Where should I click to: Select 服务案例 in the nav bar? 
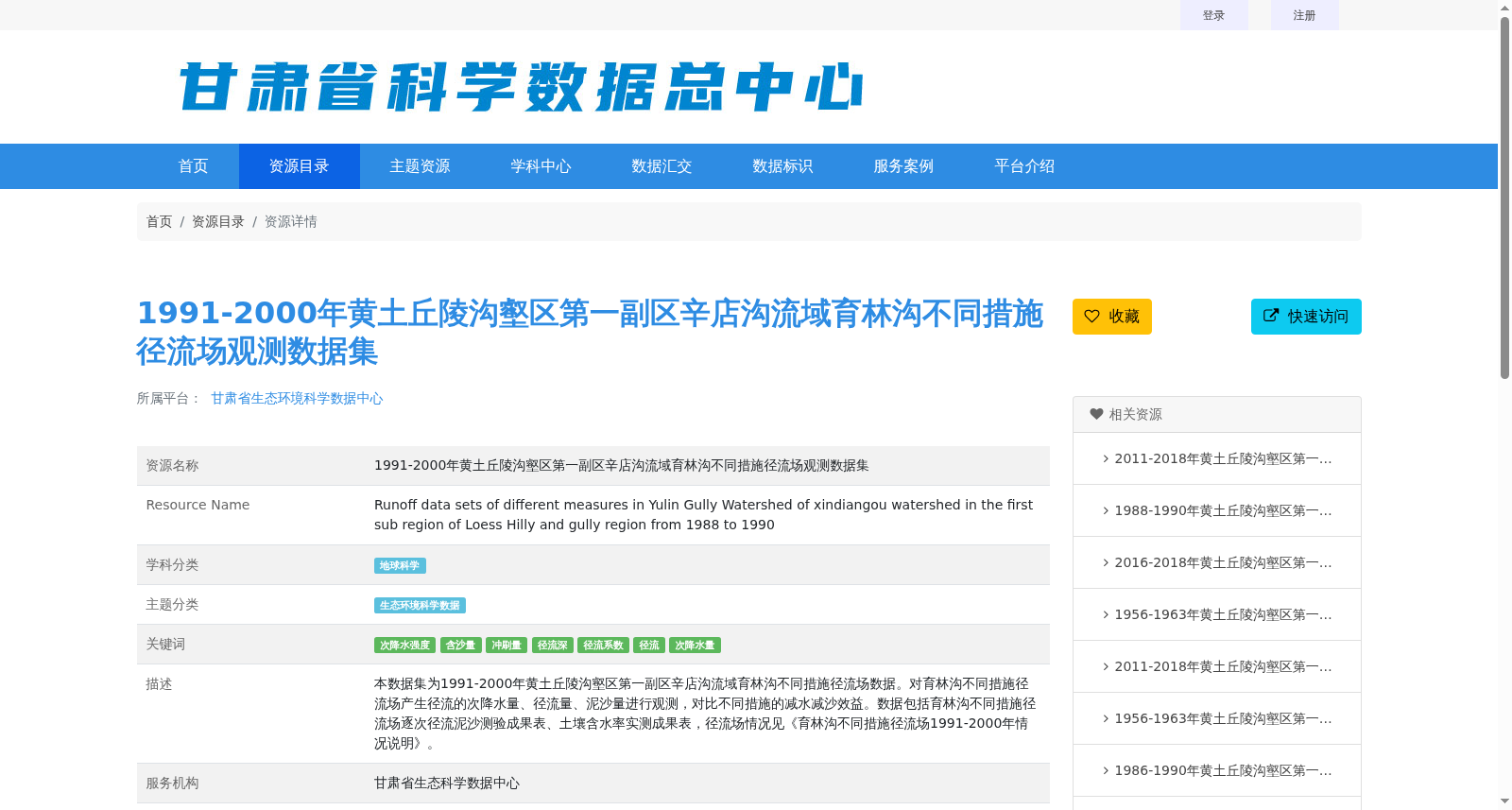pyautogui.click(x=904, y=166)
